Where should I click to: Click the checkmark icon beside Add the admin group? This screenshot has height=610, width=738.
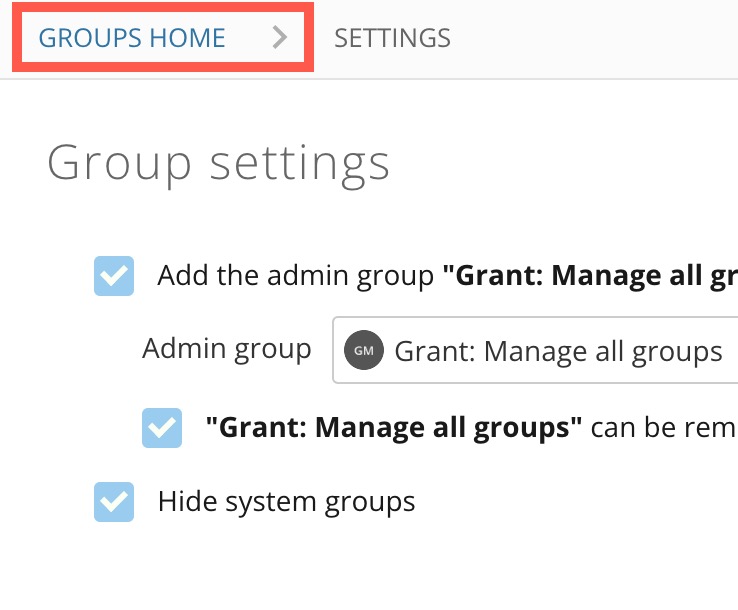(114, 276)
